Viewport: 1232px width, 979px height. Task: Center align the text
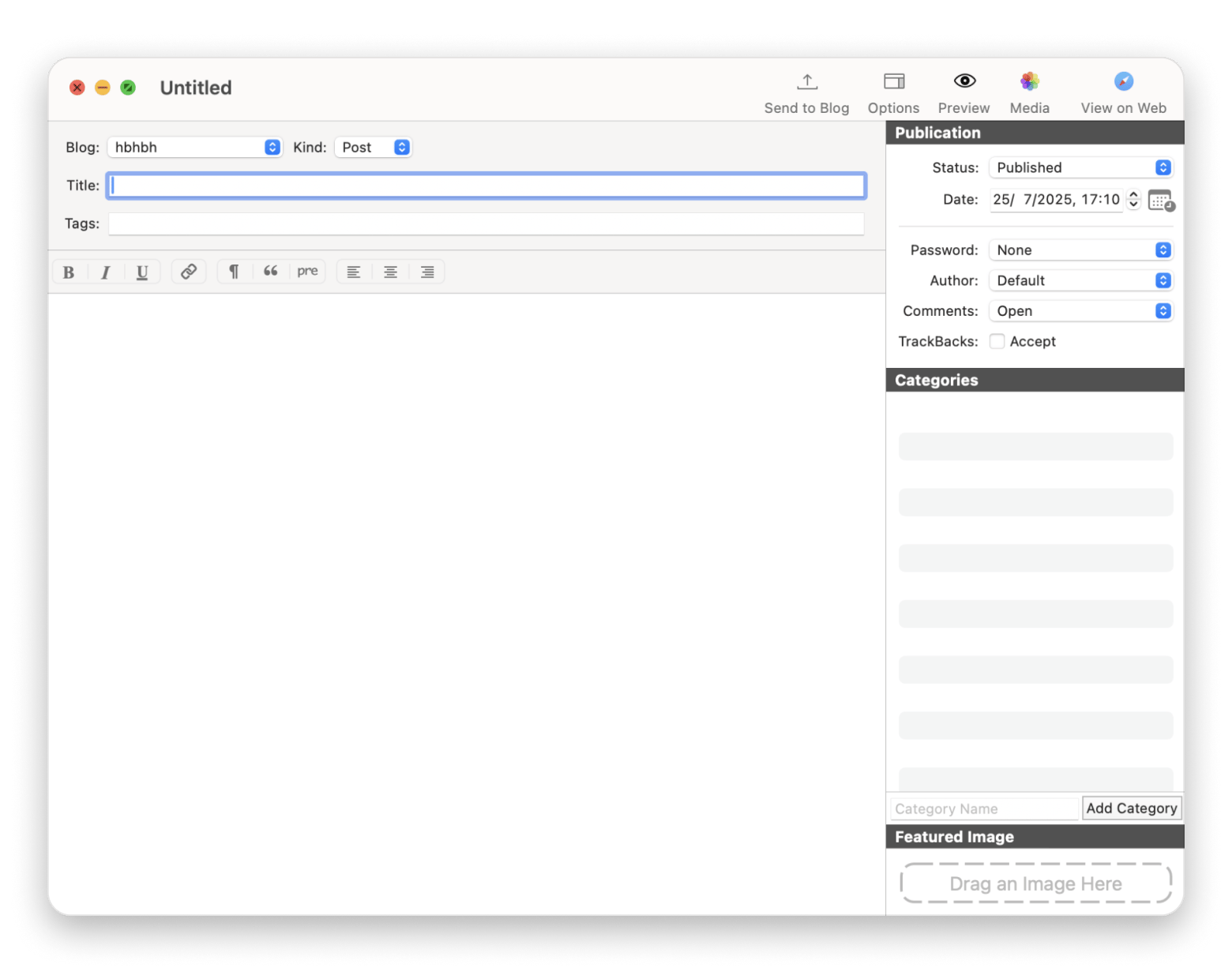click(x=390, y=272)
